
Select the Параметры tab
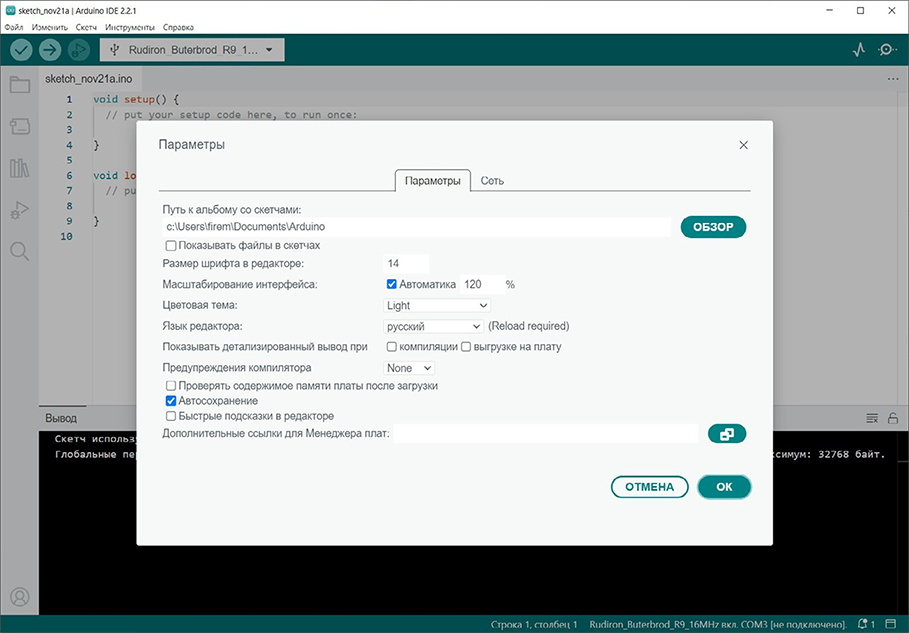(x=432, y=181)
